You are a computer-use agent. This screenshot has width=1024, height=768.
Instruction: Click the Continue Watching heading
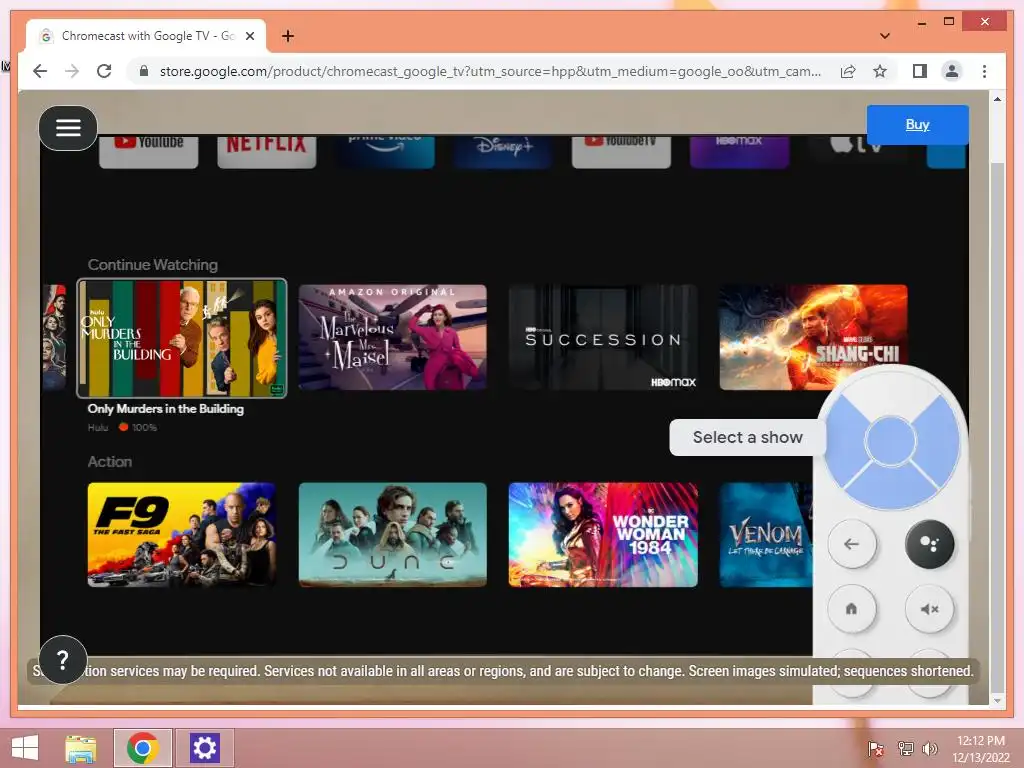point(153,264)
